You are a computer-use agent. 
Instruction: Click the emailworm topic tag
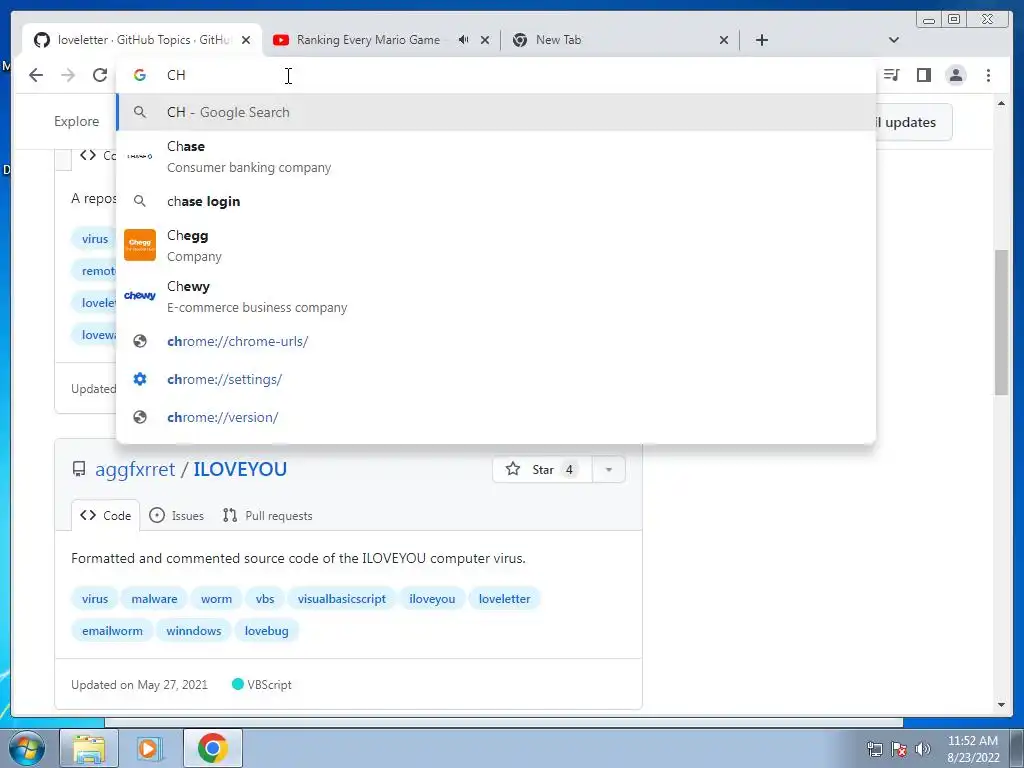112,631
